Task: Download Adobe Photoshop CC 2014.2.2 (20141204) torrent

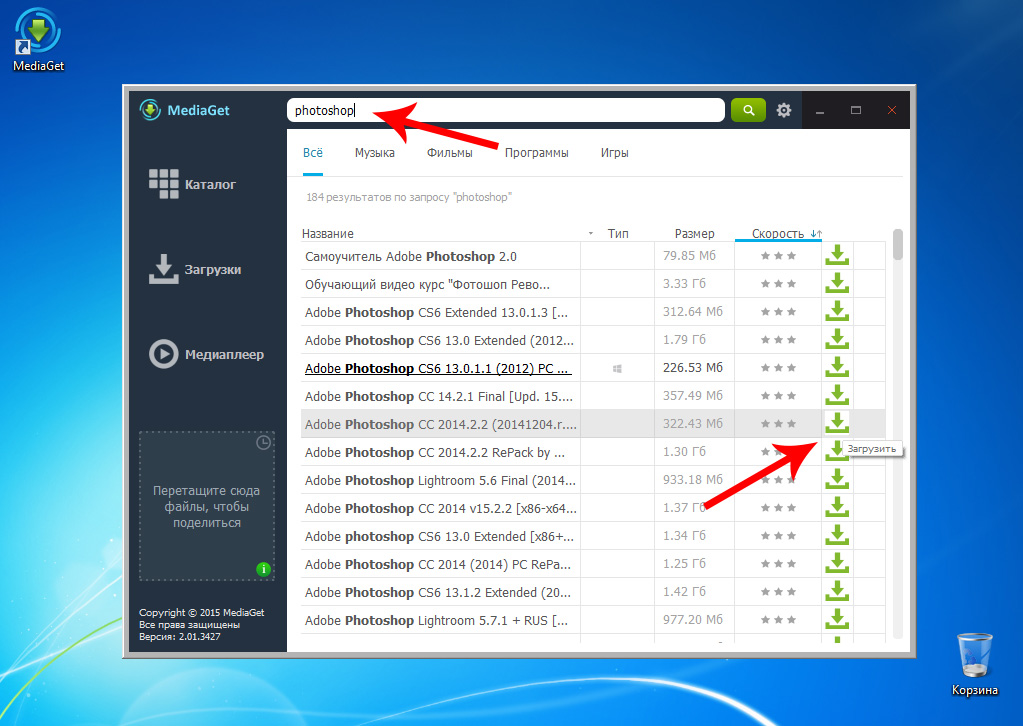Action: (x=837, y=424)
